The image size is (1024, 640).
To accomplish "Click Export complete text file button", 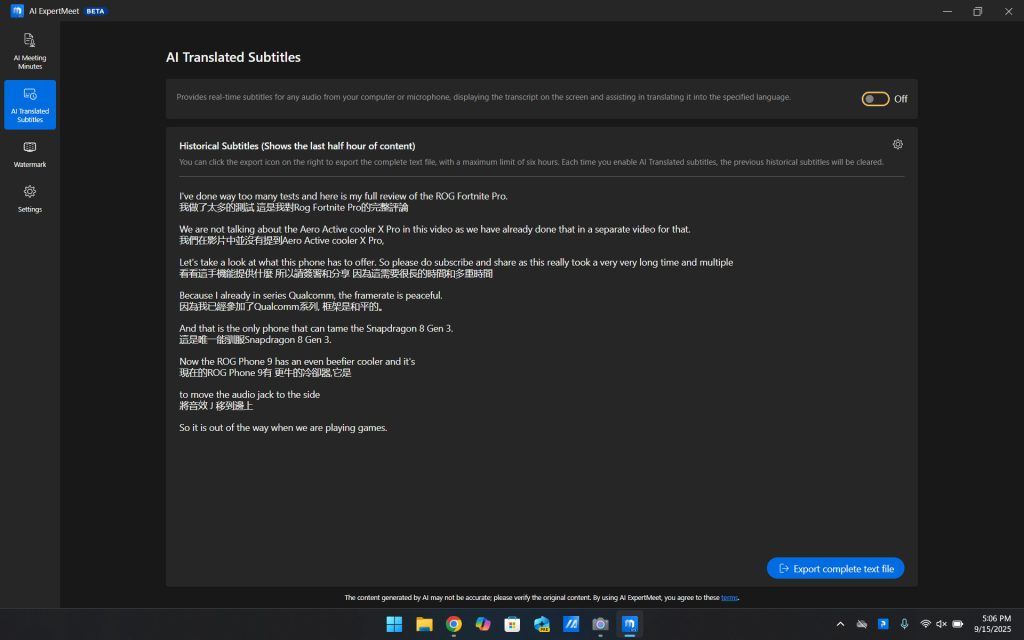I will coord(835,568).
